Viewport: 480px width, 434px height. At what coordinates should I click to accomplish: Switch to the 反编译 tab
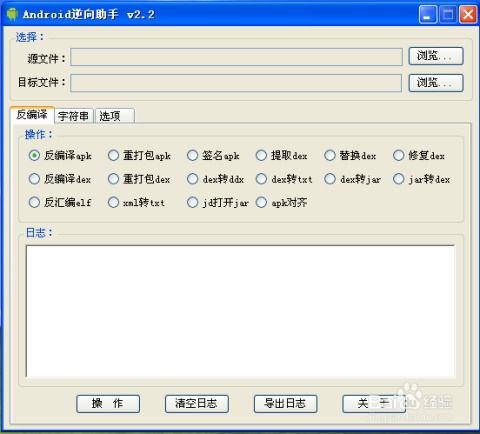coord(32,115)
